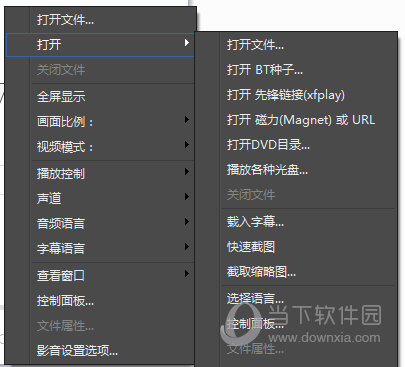Select 打开文件... in the 打开 submenu
405x367 pixels.
(296, 45)
